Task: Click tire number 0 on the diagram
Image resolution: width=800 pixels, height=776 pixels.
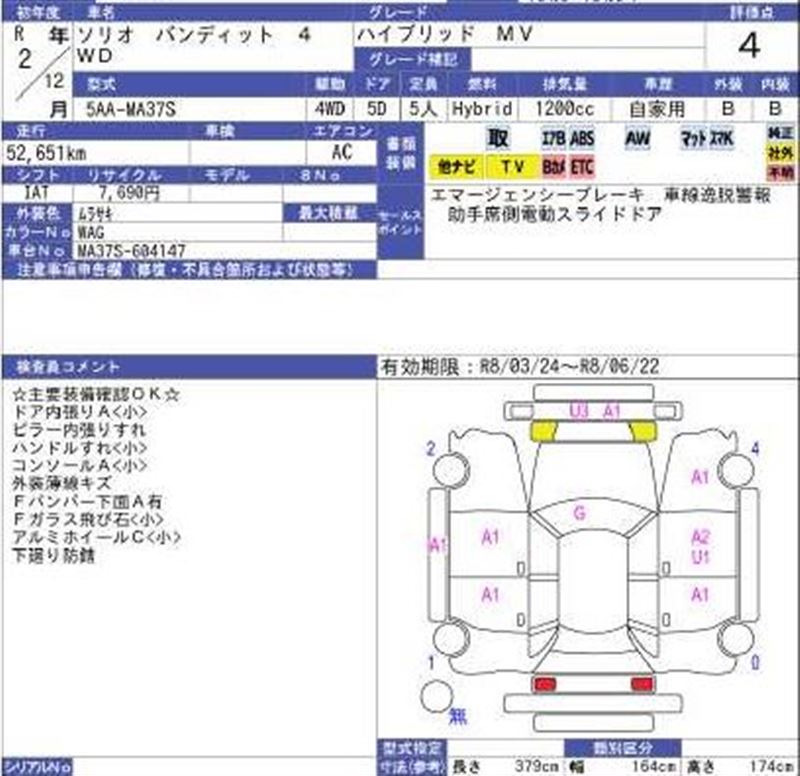Action: pos(755,663)
